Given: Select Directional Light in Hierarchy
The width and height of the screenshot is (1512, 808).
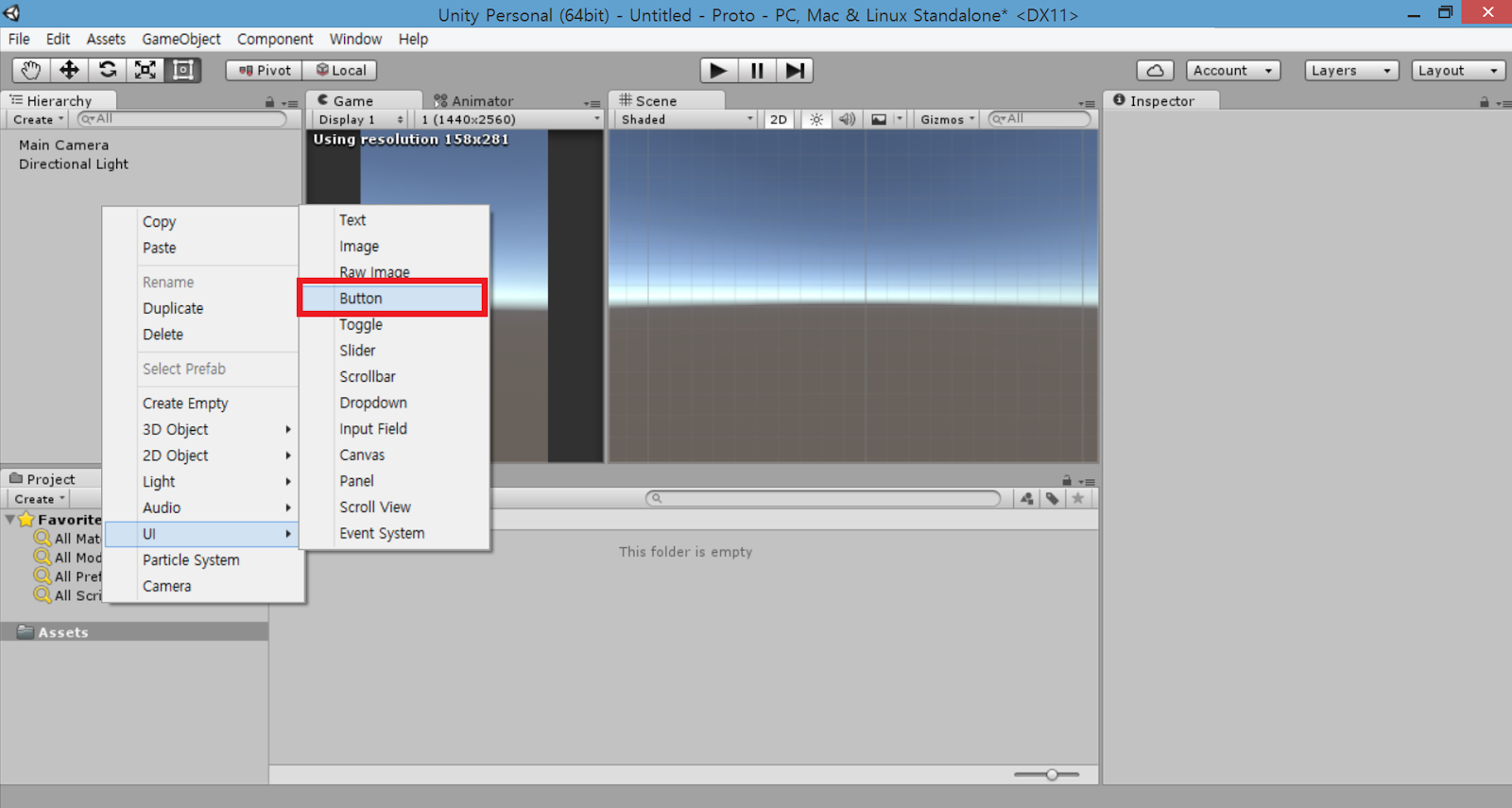Looking at the screenshot, I should coord(74,163).
